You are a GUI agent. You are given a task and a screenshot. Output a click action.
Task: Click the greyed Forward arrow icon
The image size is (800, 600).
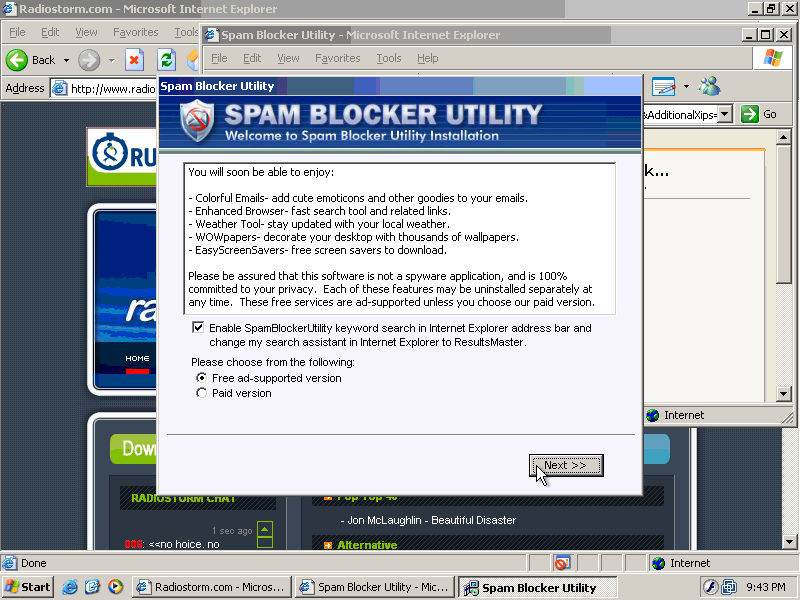point(89,60)
